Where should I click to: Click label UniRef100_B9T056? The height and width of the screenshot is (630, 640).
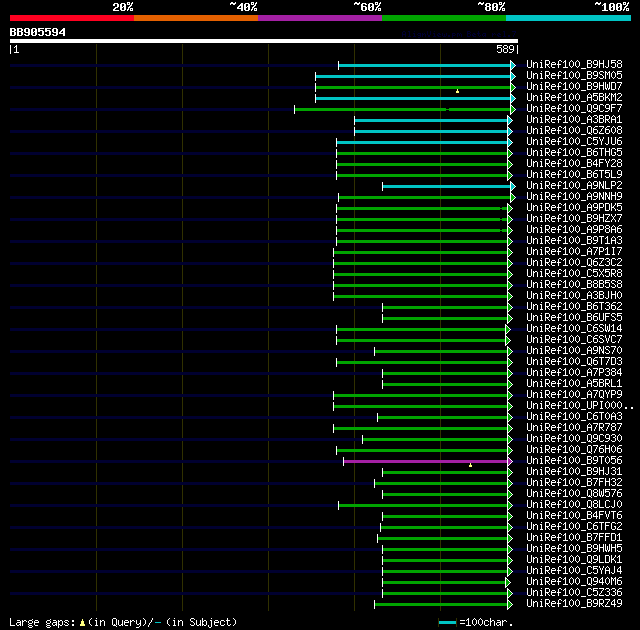pyautogui.click(x=574, y=461)
